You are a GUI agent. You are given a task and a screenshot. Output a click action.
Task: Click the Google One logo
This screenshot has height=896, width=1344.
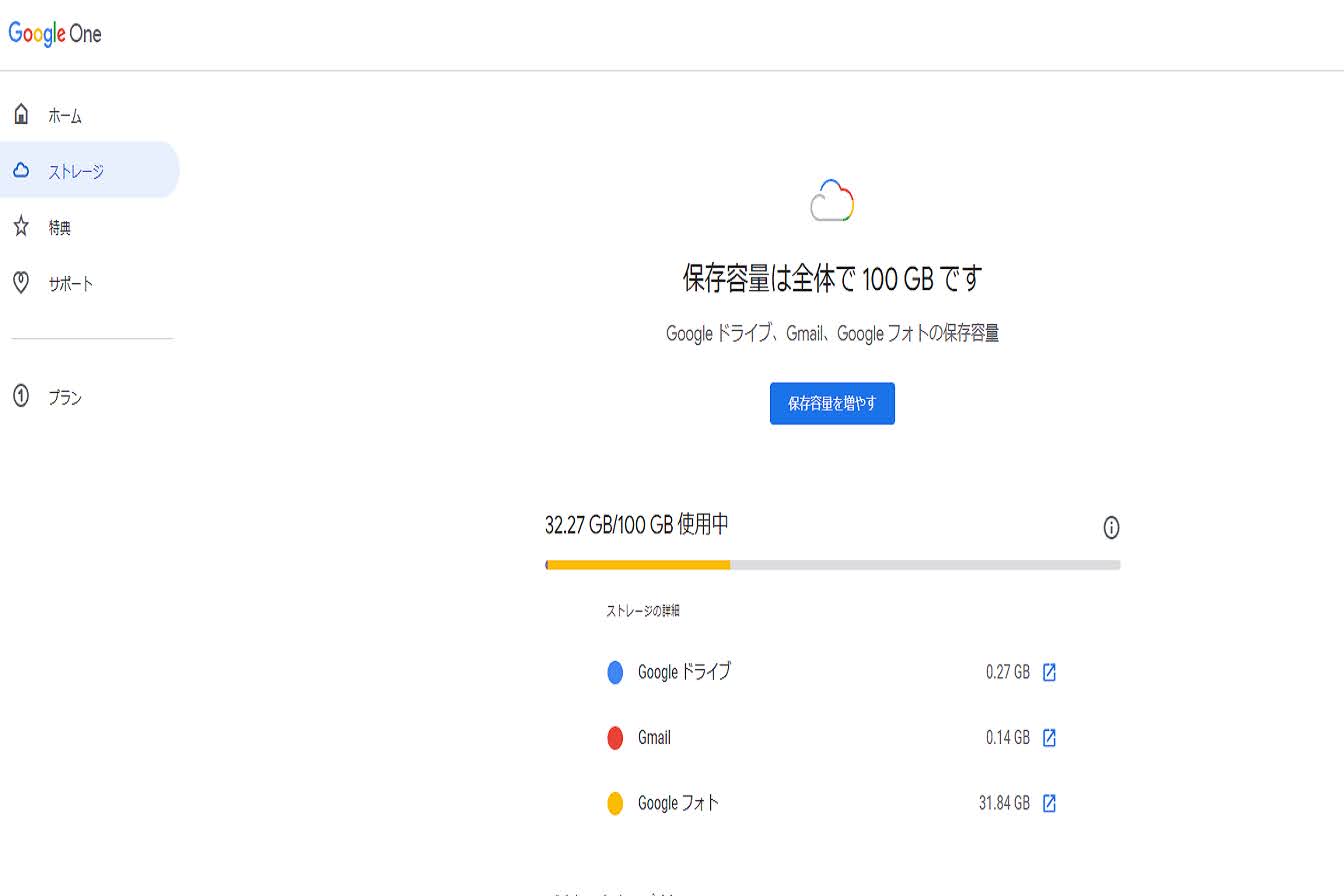coord(55,33)
